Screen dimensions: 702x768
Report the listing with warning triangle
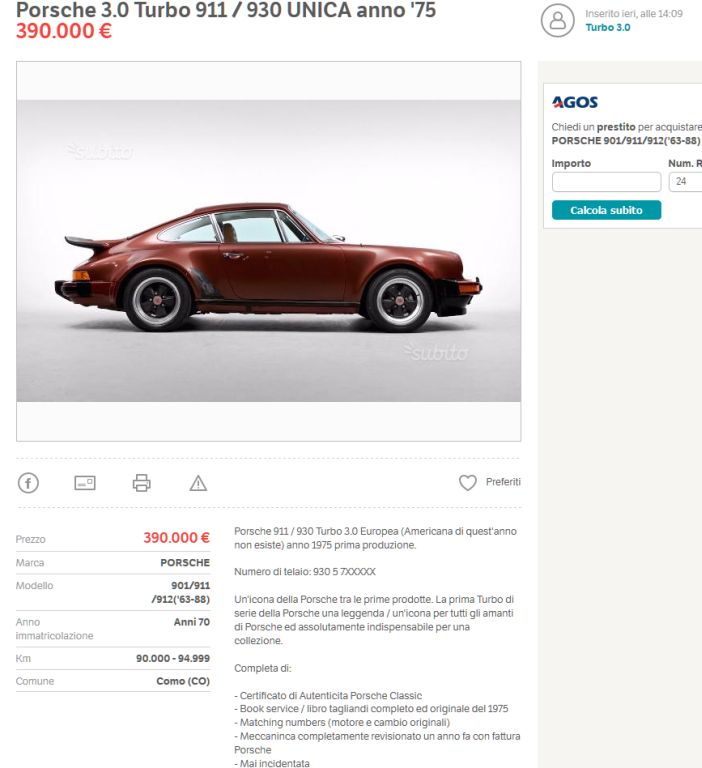point(198,483)
